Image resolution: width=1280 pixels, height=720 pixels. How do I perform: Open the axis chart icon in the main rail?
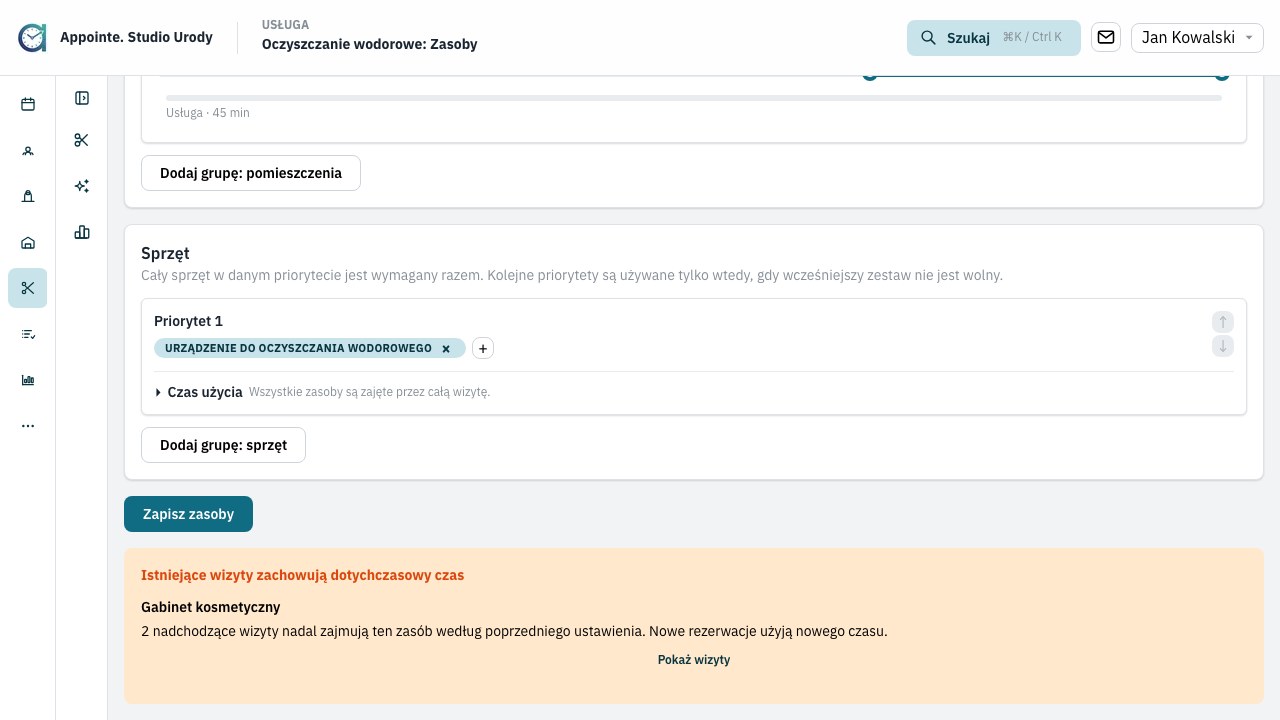28,380
